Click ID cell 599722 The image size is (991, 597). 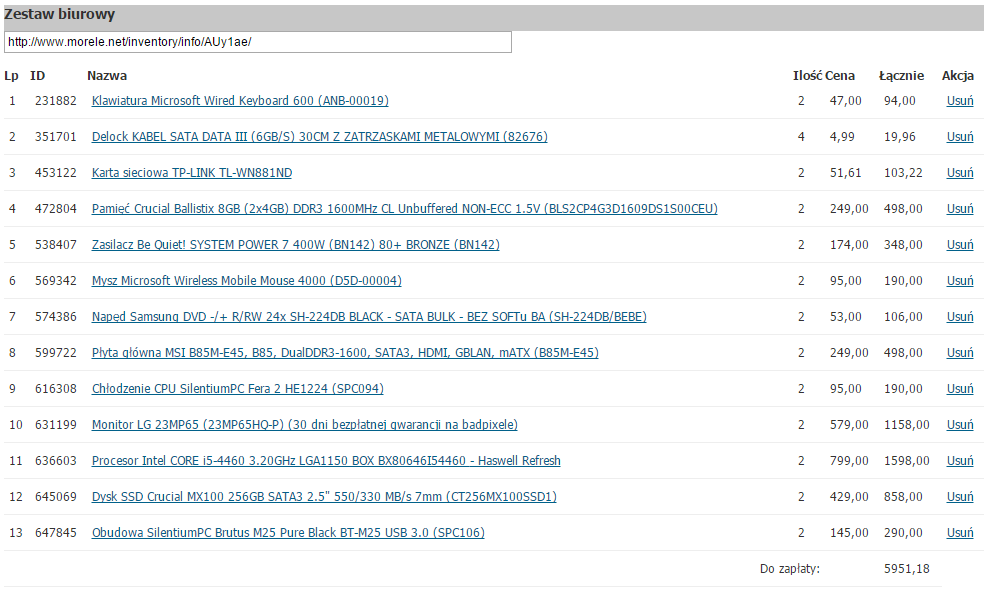[x=56, y=353]
